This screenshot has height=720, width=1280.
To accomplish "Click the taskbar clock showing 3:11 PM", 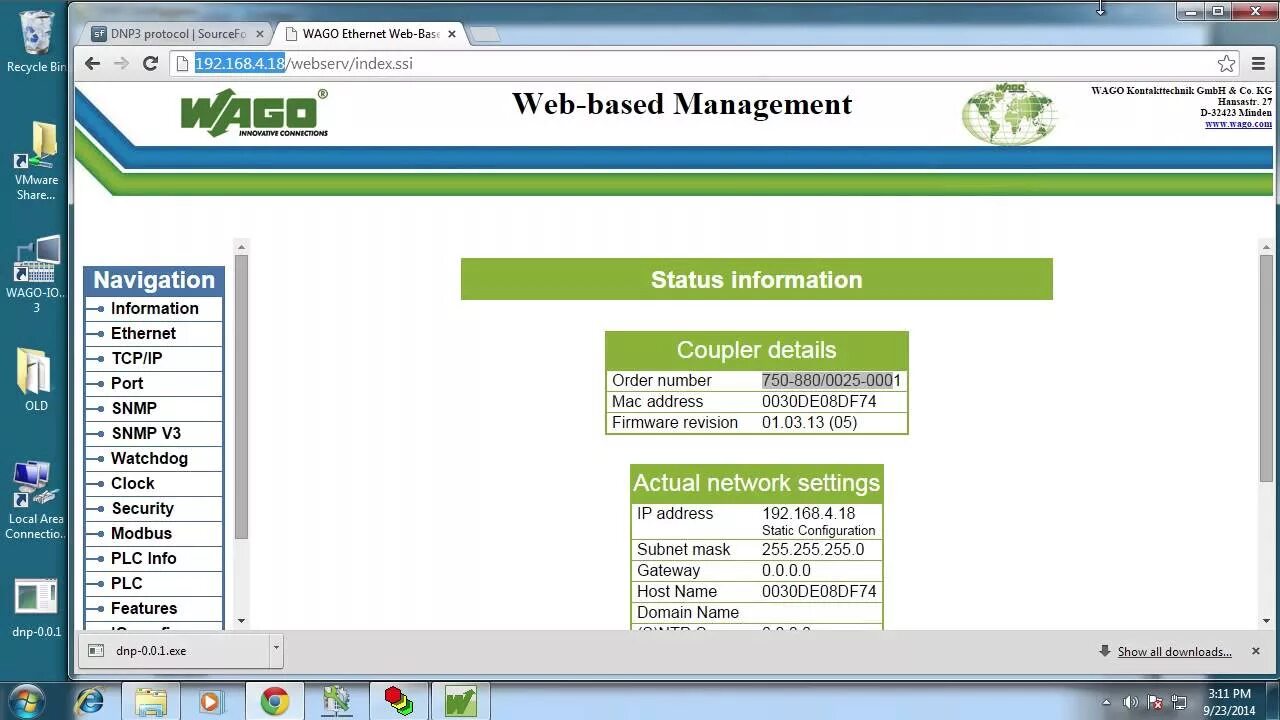I will 1229,701.
